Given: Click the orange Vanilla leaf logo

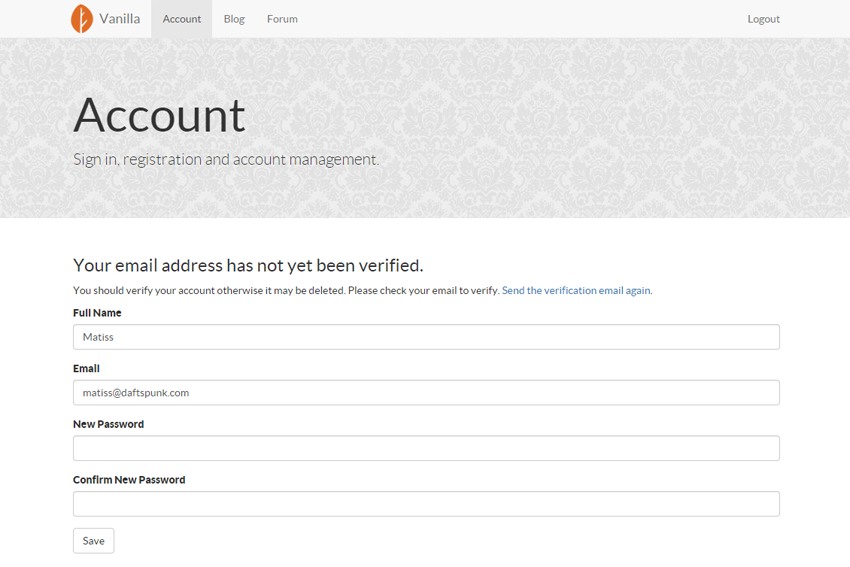Looking at the screenshot, I should tap(81, 19).
